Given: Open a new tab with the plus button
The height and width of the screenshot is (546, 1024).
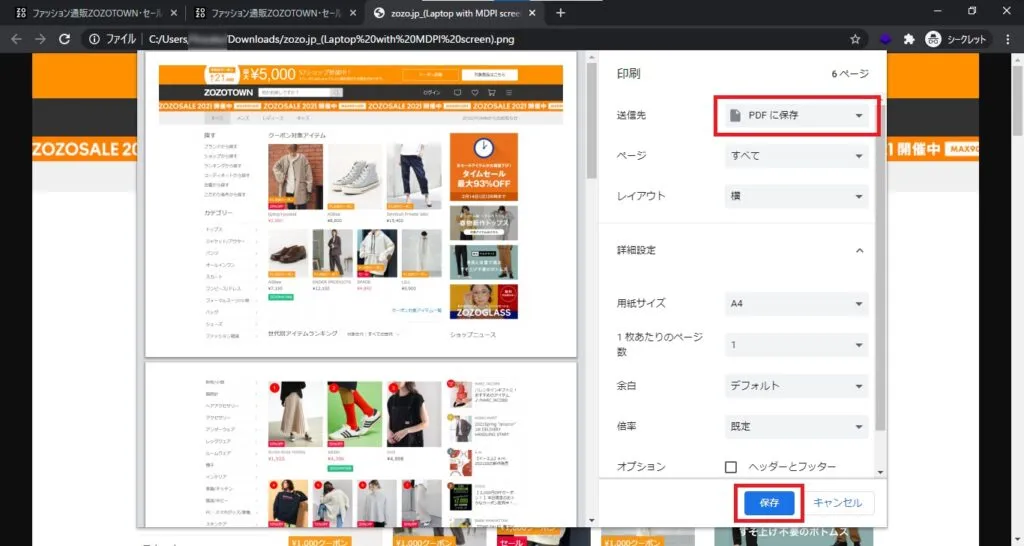Looking at the screenshot, I should point(560,13).
